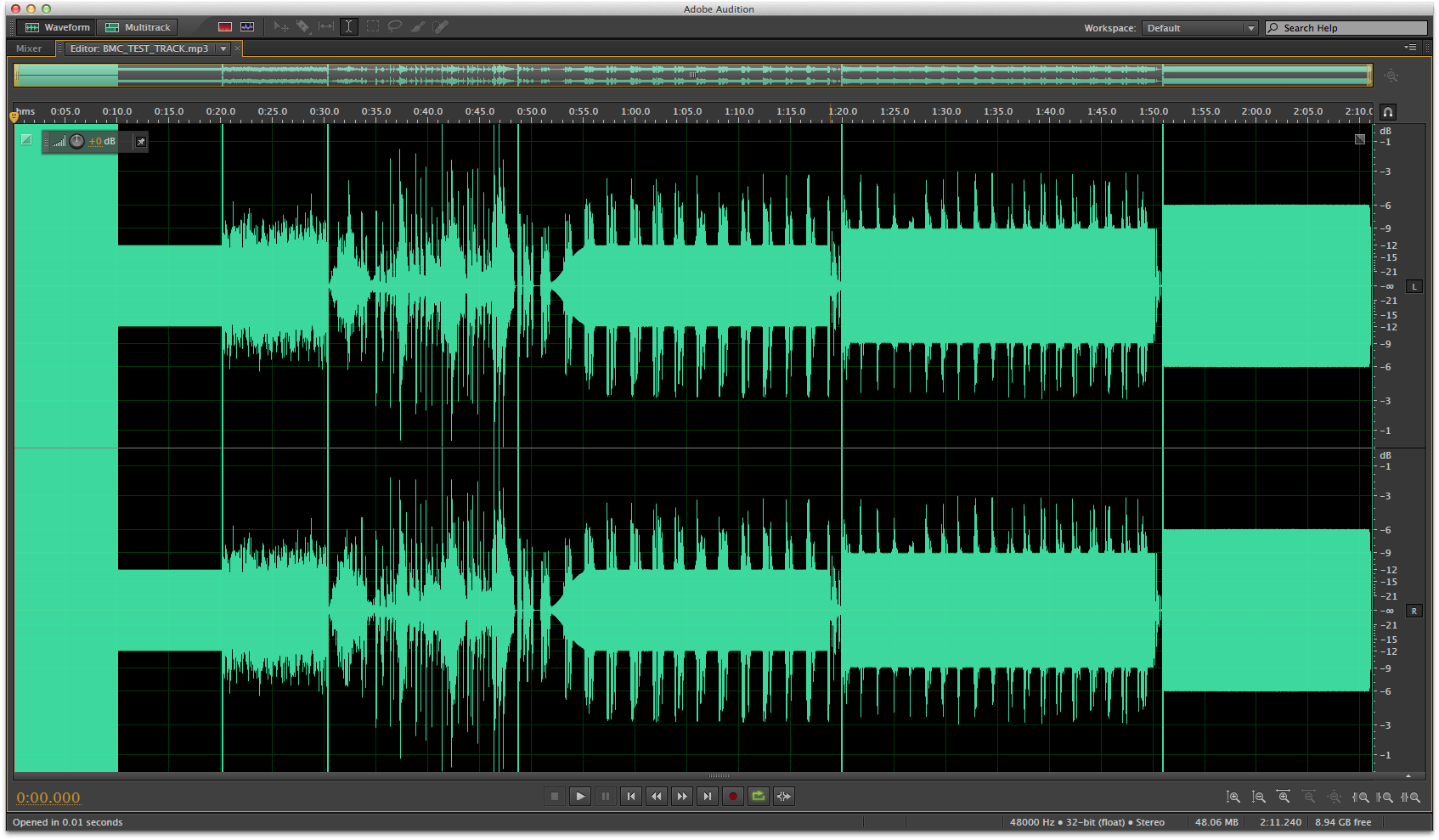Screen dimensions: 1439x840
Task: Click the Skip Selection button
Action: (784, 797)
